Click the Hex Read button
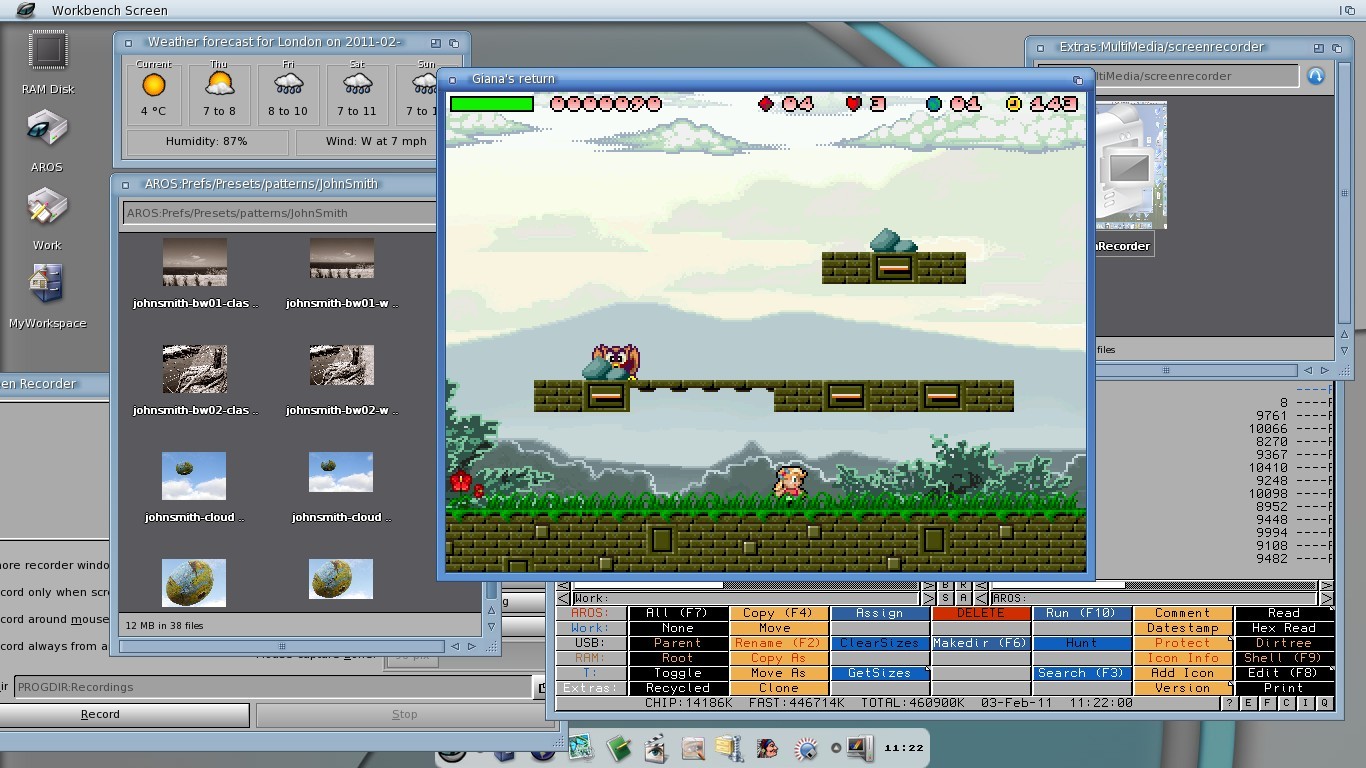The width and height of the screenshot is (1366, 768). tap(1284, 628)
